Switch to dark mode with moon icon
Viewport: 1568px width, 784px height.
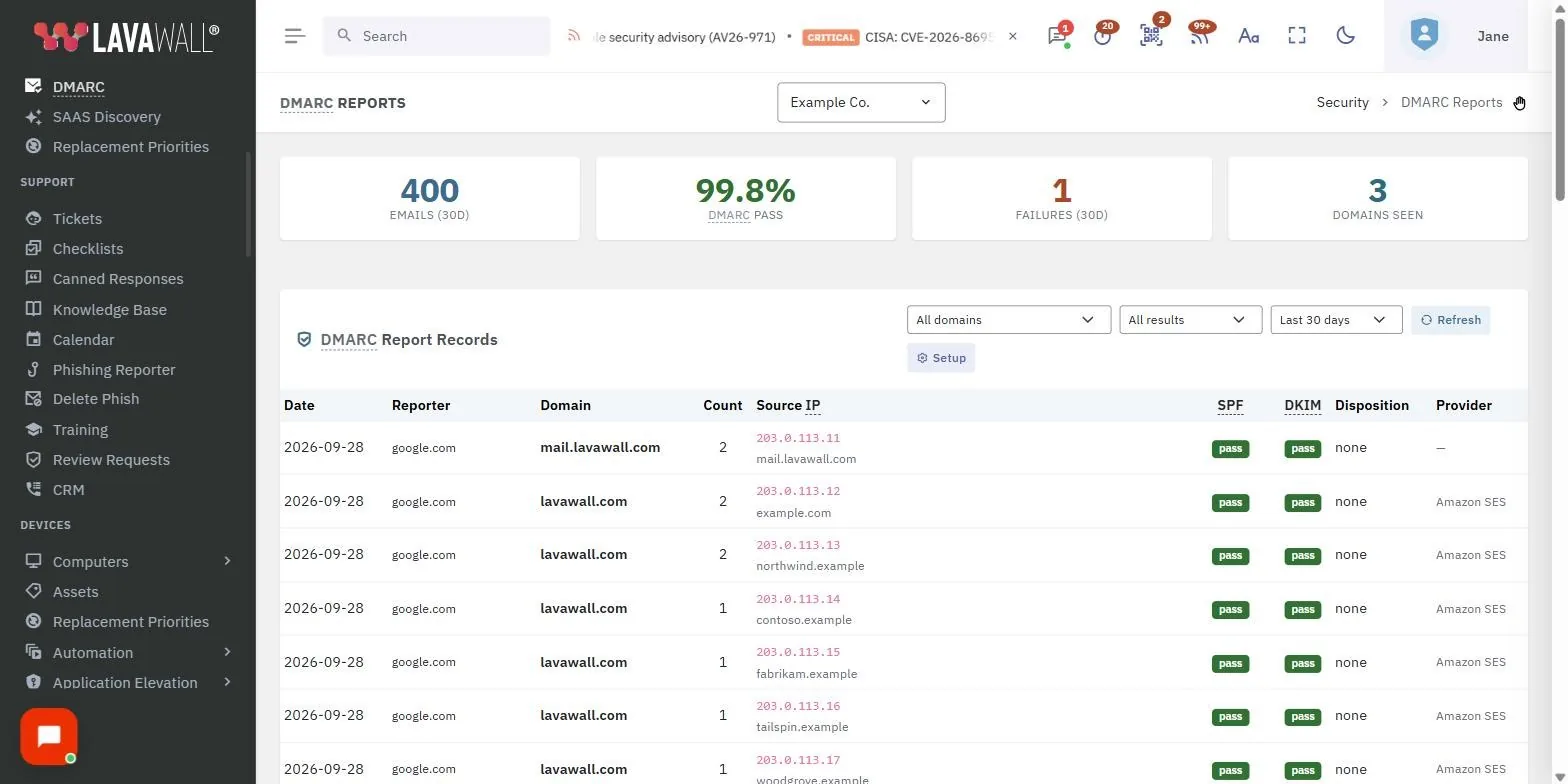[1346, 36]
